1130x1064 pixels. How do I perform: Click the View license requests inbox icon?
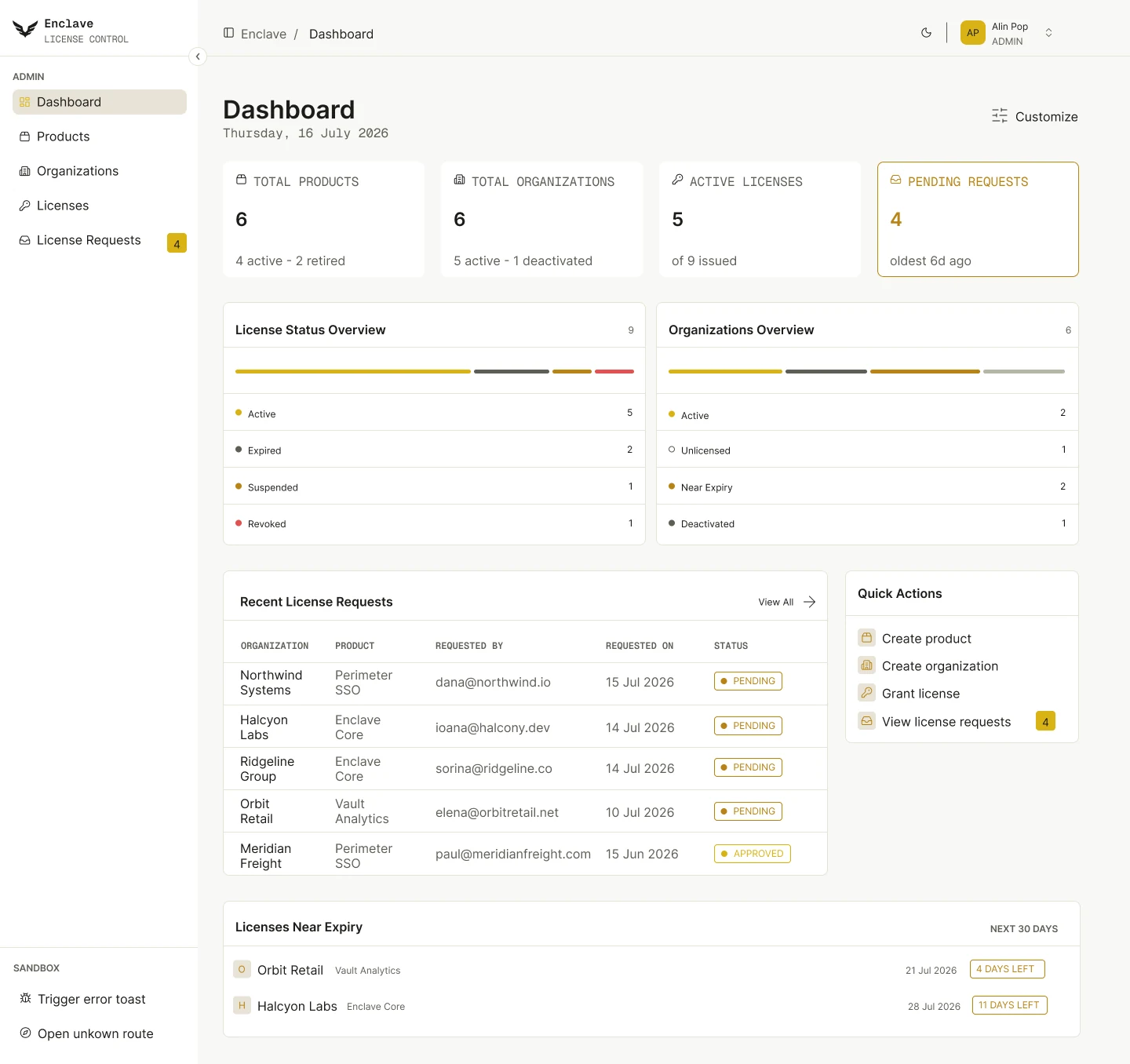click(x=866, y=721)
